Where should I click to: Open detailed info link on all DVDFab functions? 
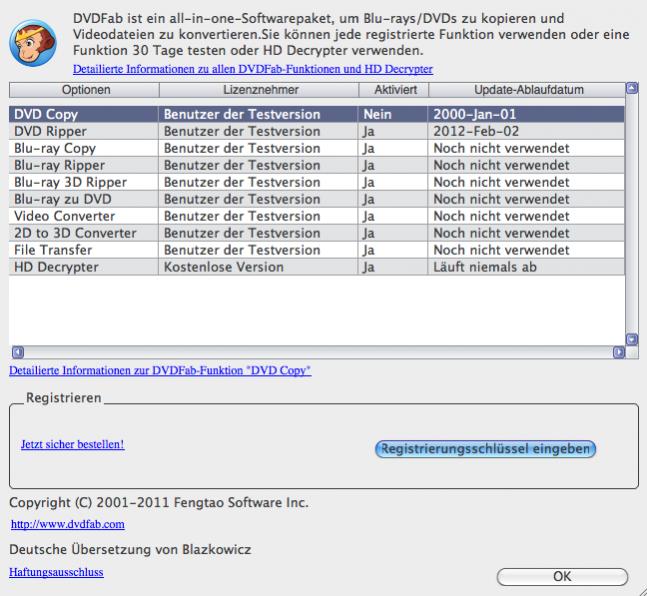(253, 69)
